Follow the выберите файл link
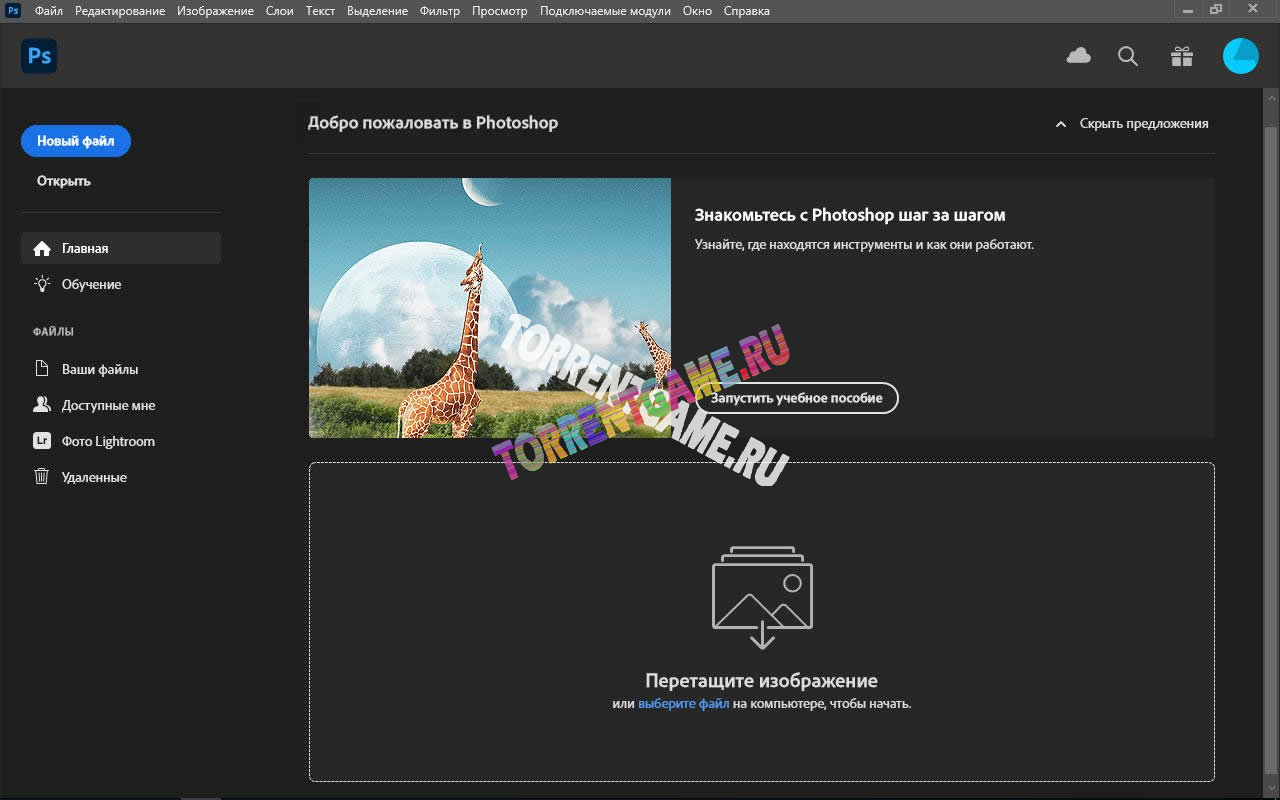Image resolution: width=1280 pixels, height=800 pixels. click(684, 704)
